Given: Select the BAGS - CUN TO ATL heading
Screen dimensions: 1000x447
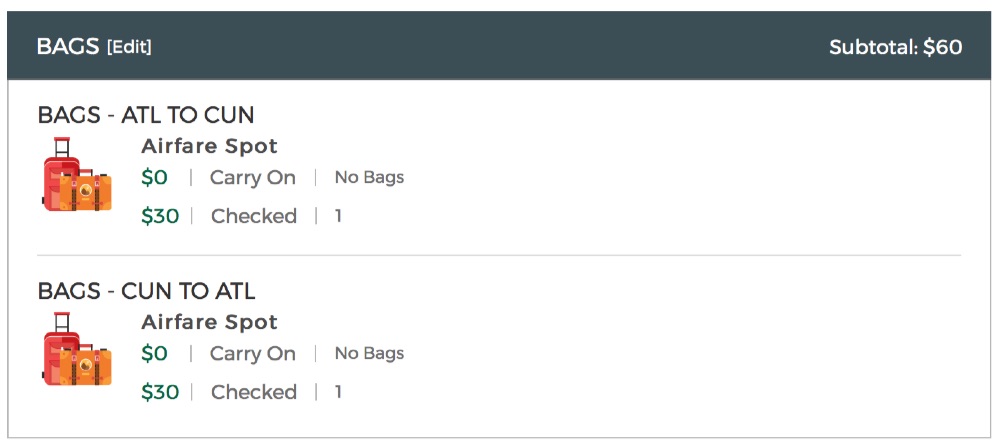Looking at the screenshot, I should 146,291.
